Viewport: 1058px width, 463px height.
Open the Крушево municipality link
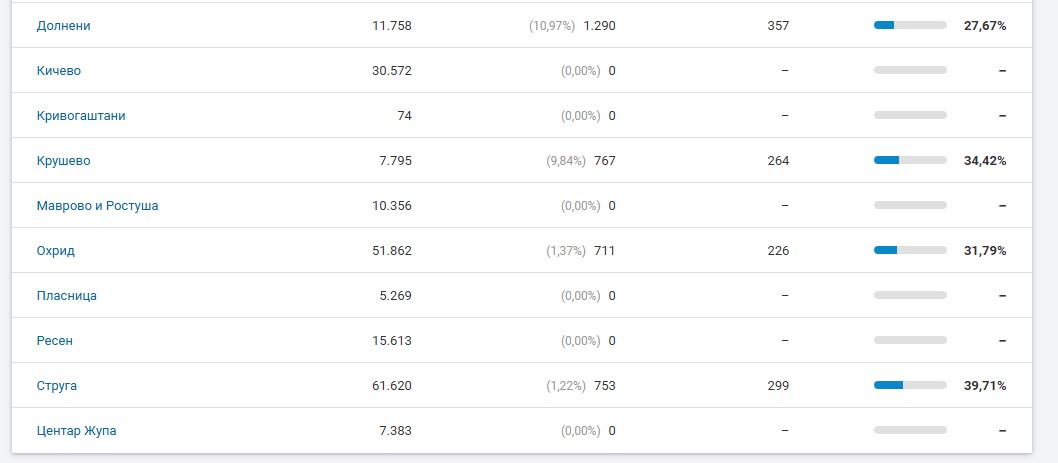point(63,161)
